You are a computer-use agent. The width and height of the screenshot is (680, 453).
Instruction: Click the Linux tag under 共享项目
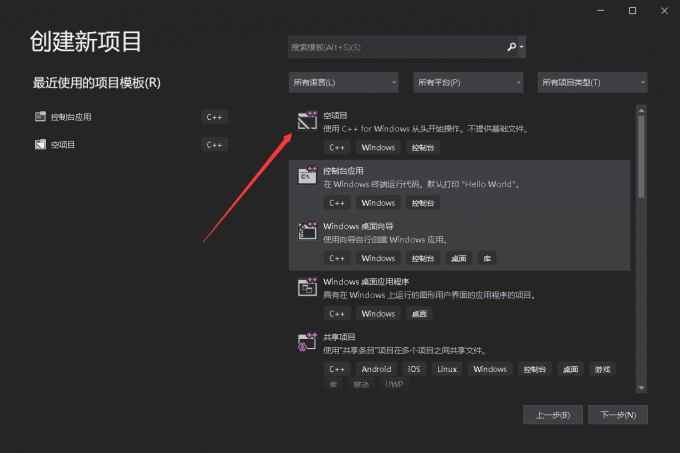click(447, 369)
